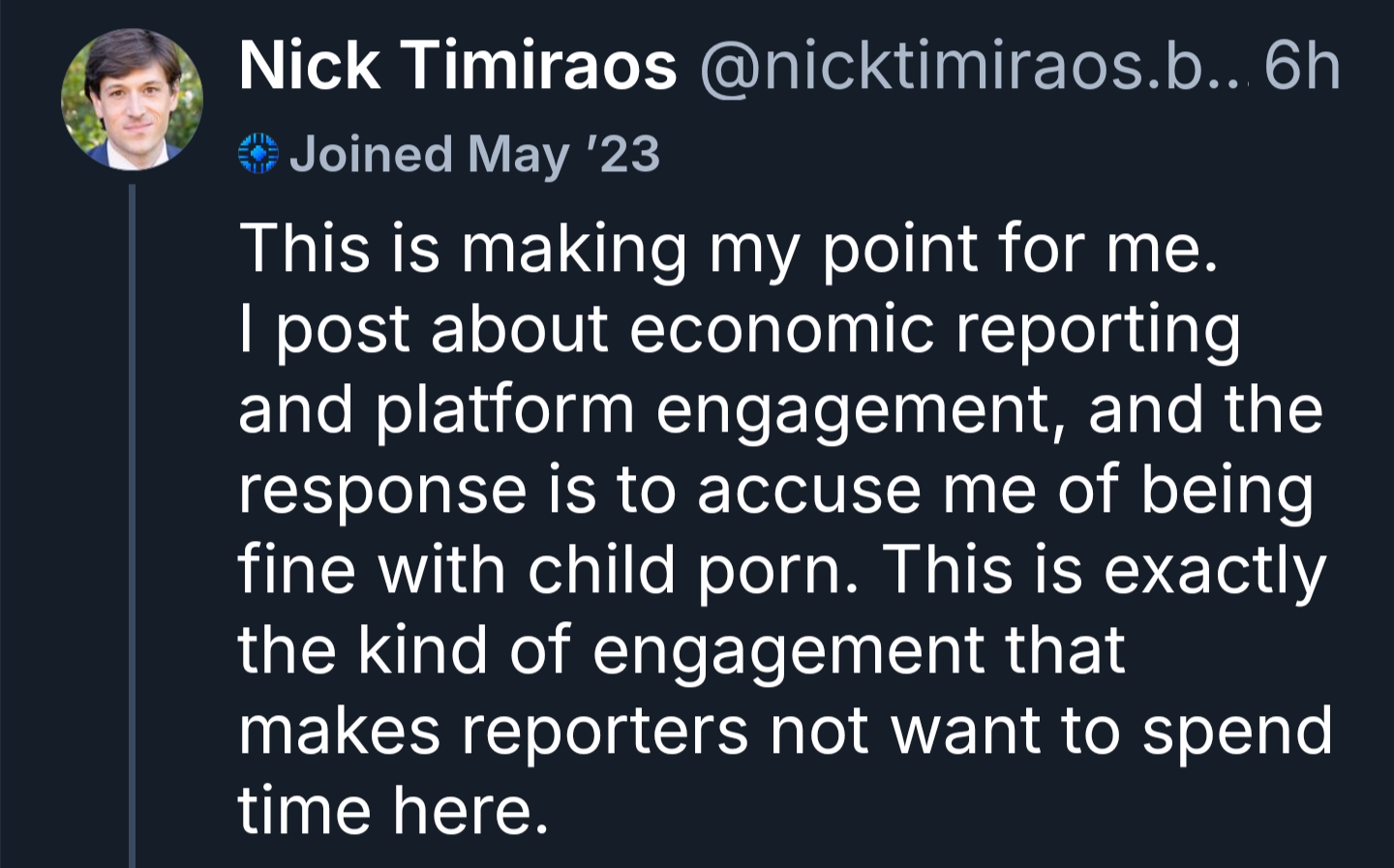Click the phrase "This is exactly" in the post
Image resolution: width=1394 pixels, height=868 pixels.
1104,569
